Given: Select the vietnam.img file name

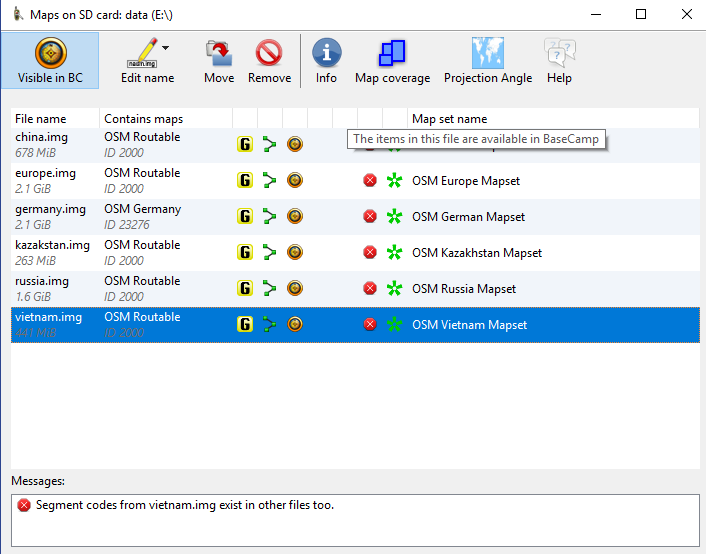Looking at the screenshot, I should (x=49, y=317).
